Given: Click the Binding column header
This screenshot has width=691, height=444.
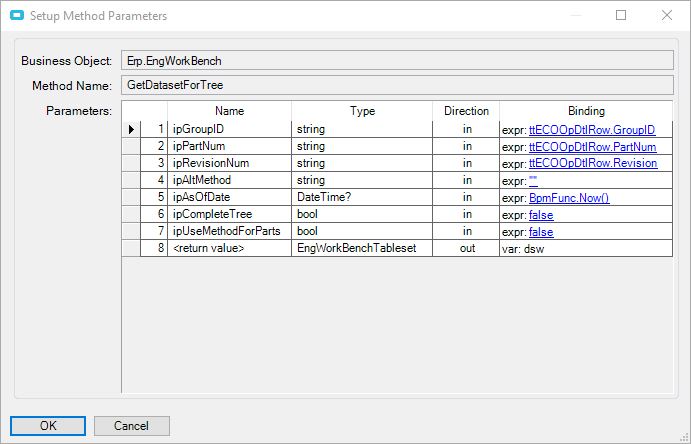Looking at the screenshot, I should click(x=586, y=111).
